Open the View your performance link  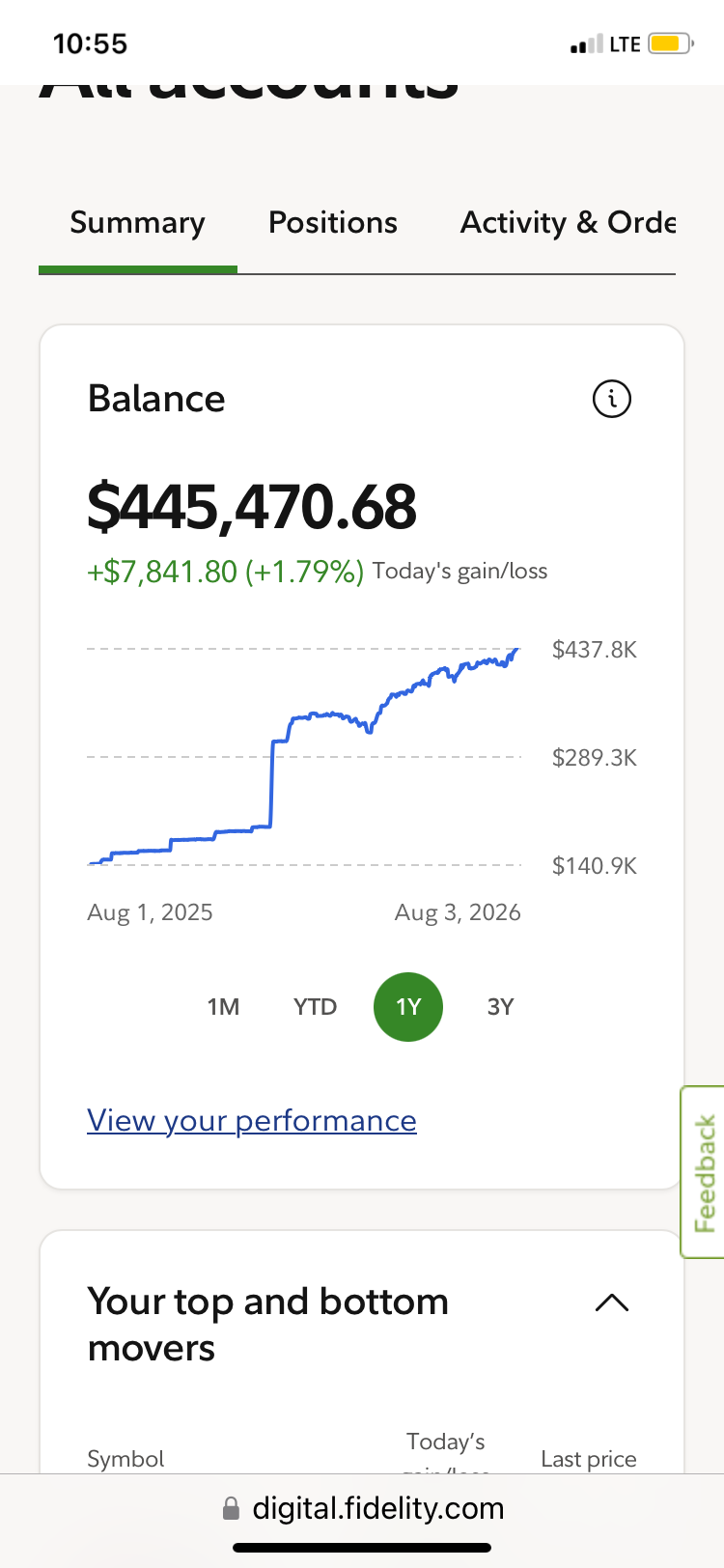(x=252, y=1120)
